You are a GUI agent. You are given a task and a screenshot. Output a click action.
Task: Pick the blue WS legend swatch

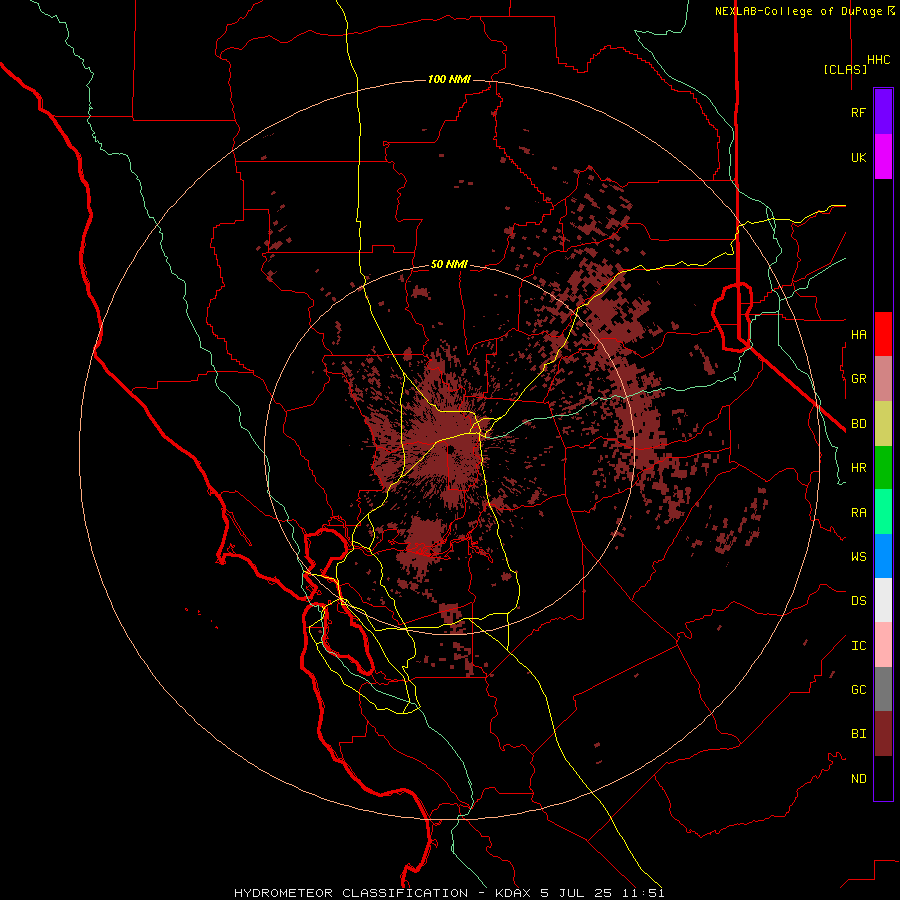point(883,556)
